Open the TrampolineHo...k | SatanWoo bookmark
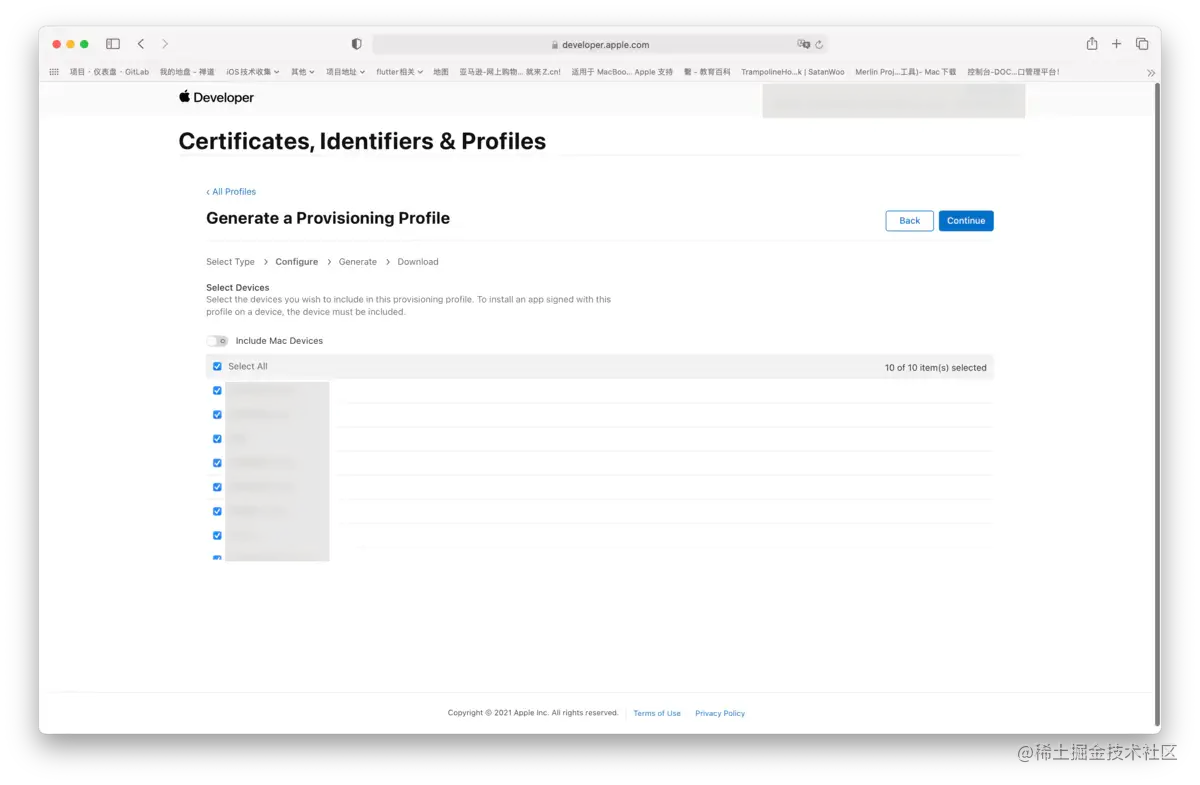The width and height of the screenshot is (1200, 785). click(x=792, y=72)
